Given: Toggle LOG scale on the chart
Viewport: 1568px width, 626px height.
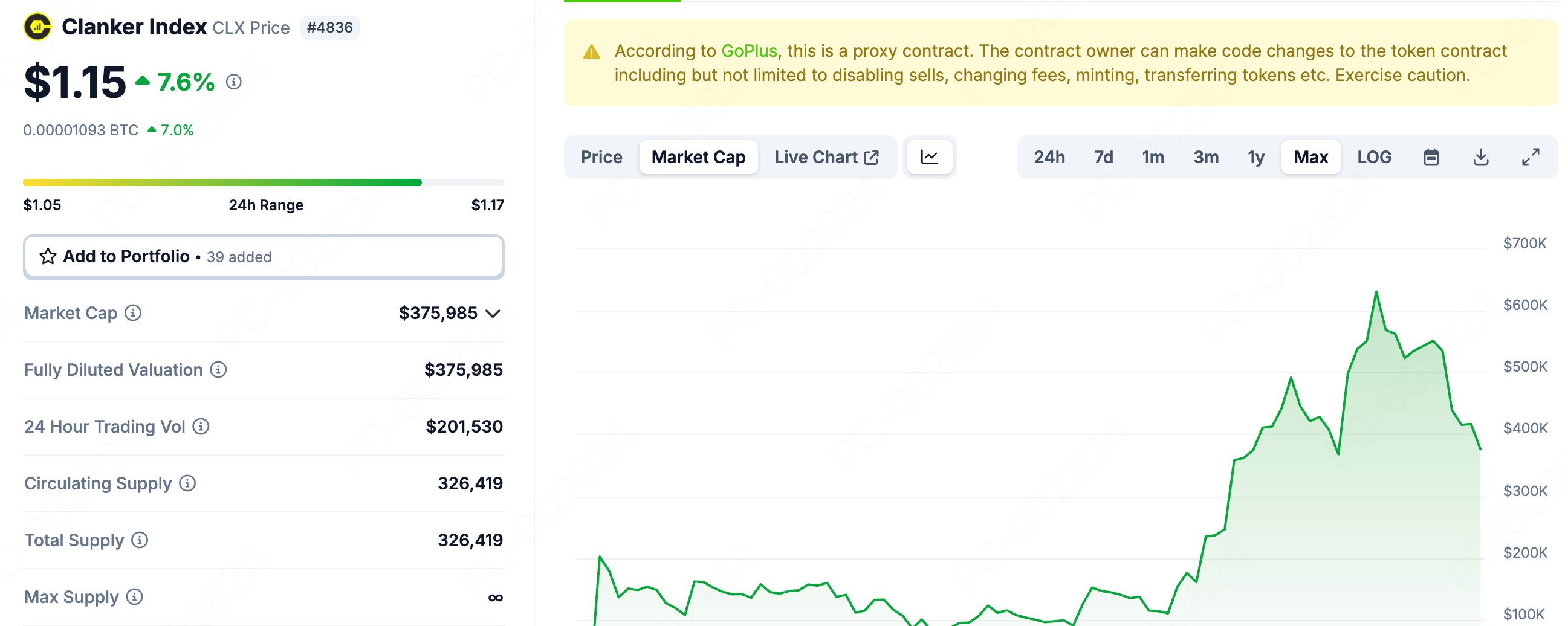Looking at the screenshot, I should pos(1374,158).
